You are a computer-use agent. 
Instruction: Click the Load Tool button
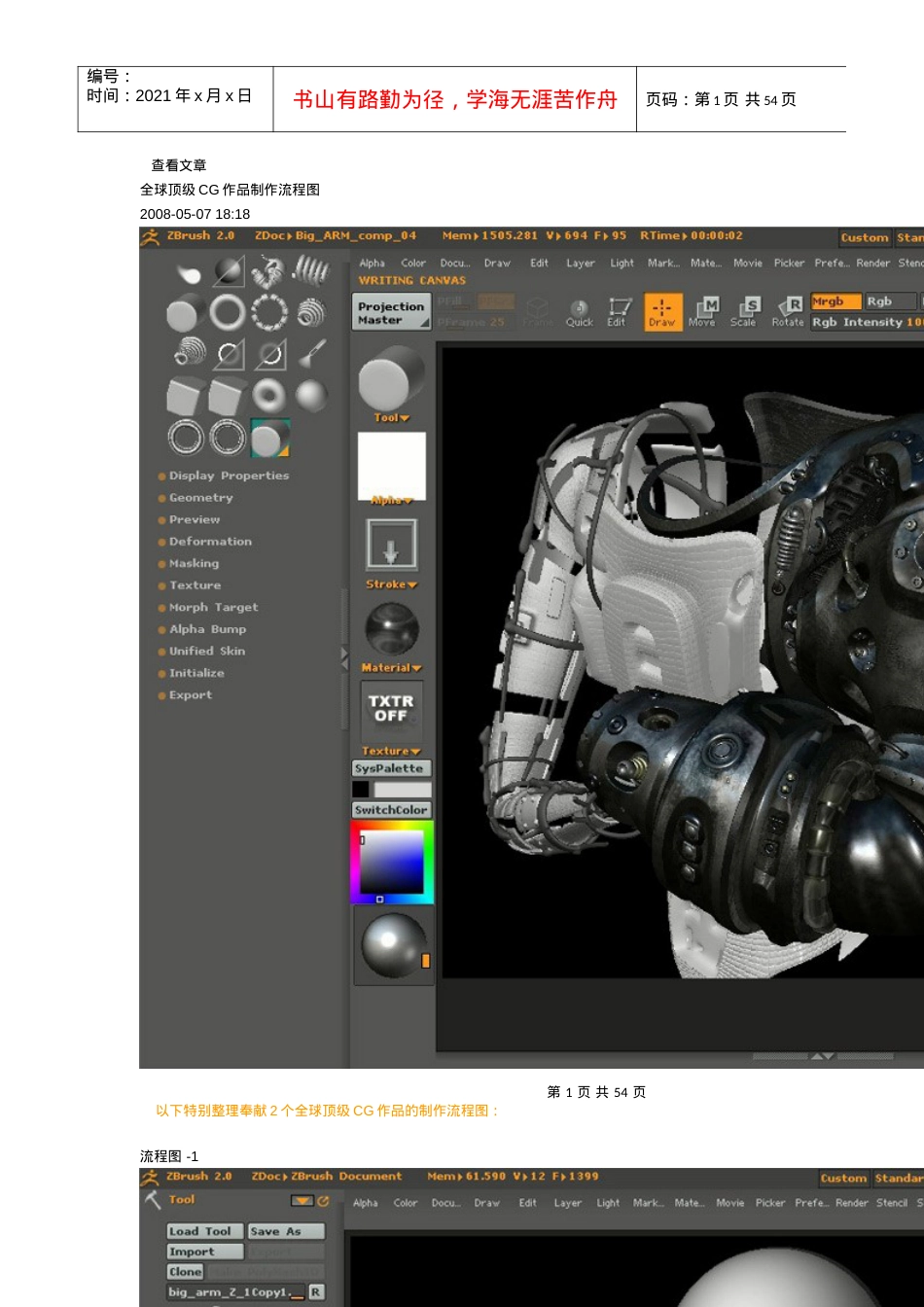coord(205,1231)
